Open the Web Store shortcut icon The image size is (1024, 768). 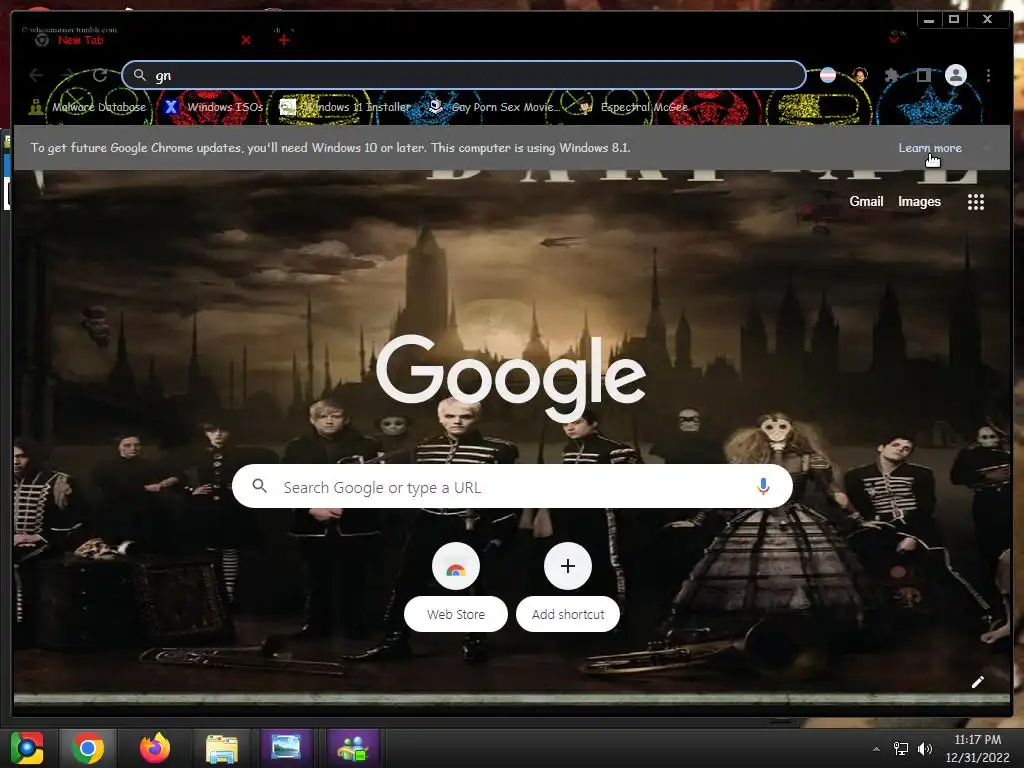pyautogui.click(x=456, y=566)
